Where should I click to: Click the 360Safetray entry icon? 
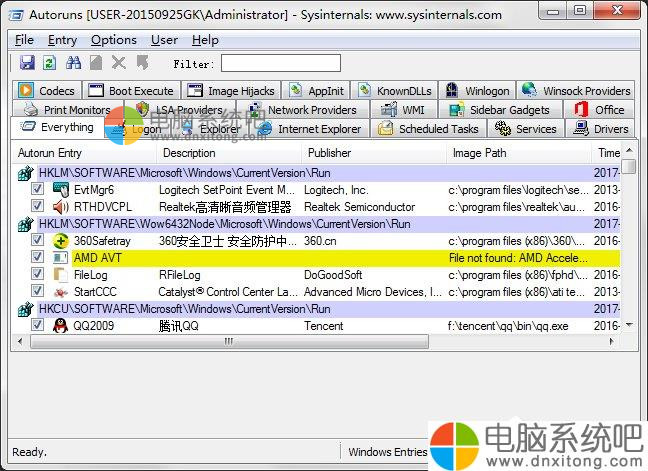pyautogui.click(x=61, y=241)
